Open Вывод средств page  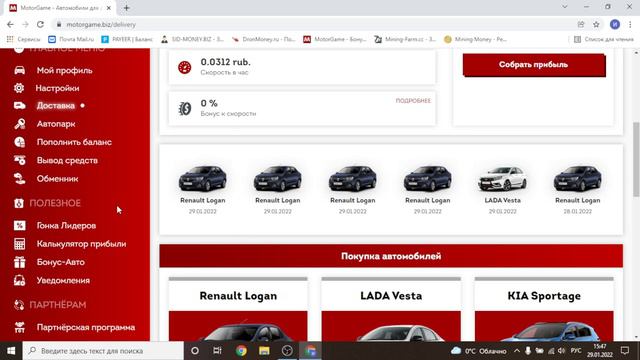pos(67,160)
